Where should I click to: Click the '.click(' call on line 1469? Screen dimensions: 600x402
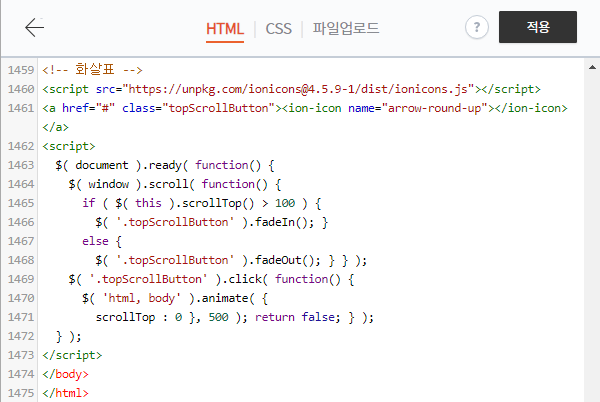click(x=245, y=279)
